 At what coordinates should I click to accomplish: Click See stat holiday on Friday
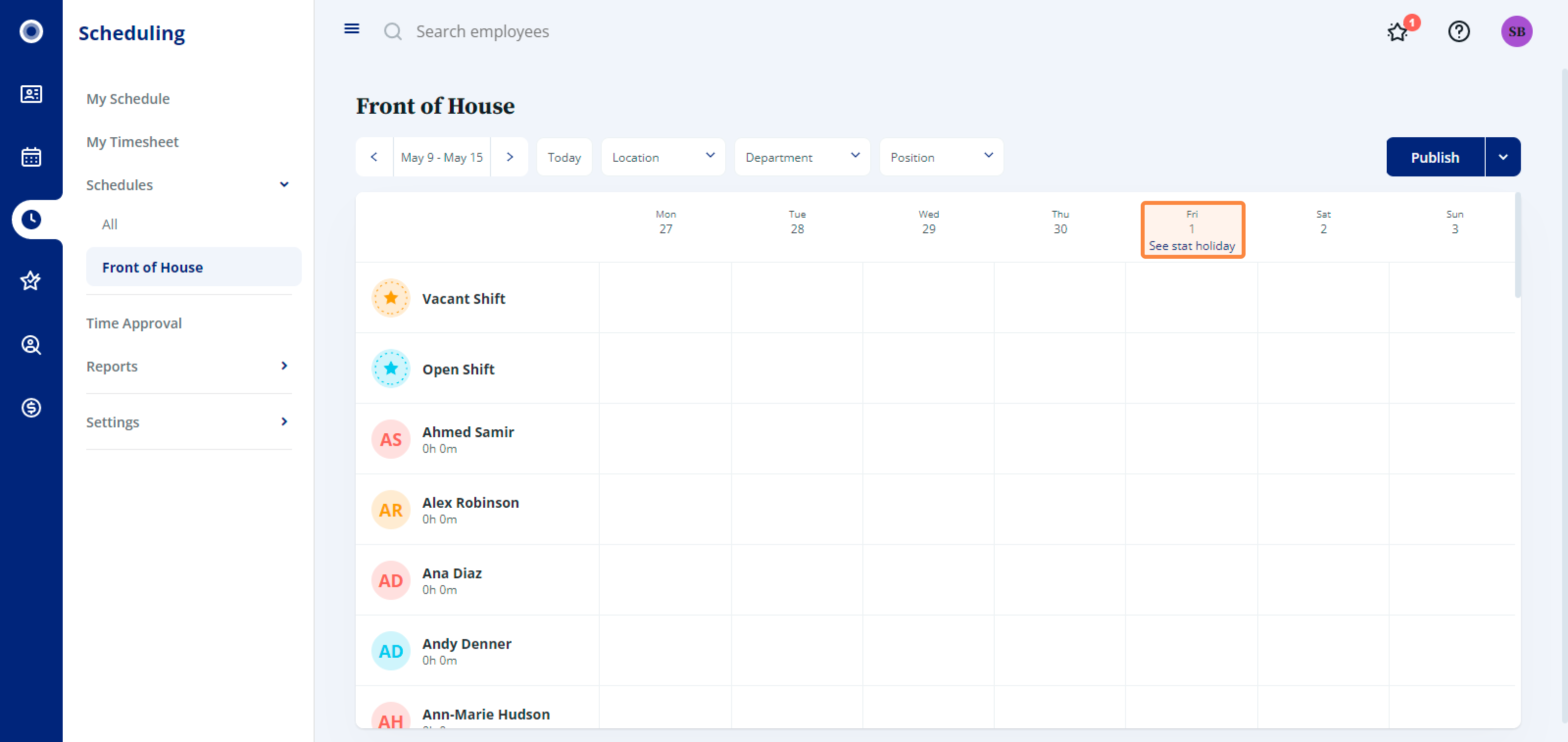(x=1192, y=246)
